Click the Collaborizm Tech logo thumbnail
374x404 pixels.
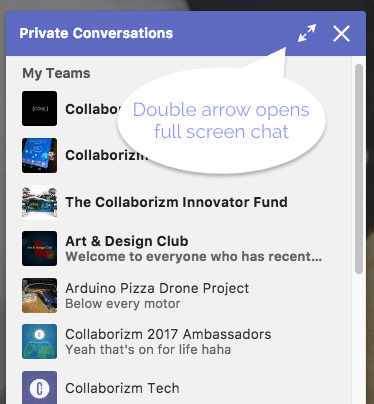(x=39, y=388)
